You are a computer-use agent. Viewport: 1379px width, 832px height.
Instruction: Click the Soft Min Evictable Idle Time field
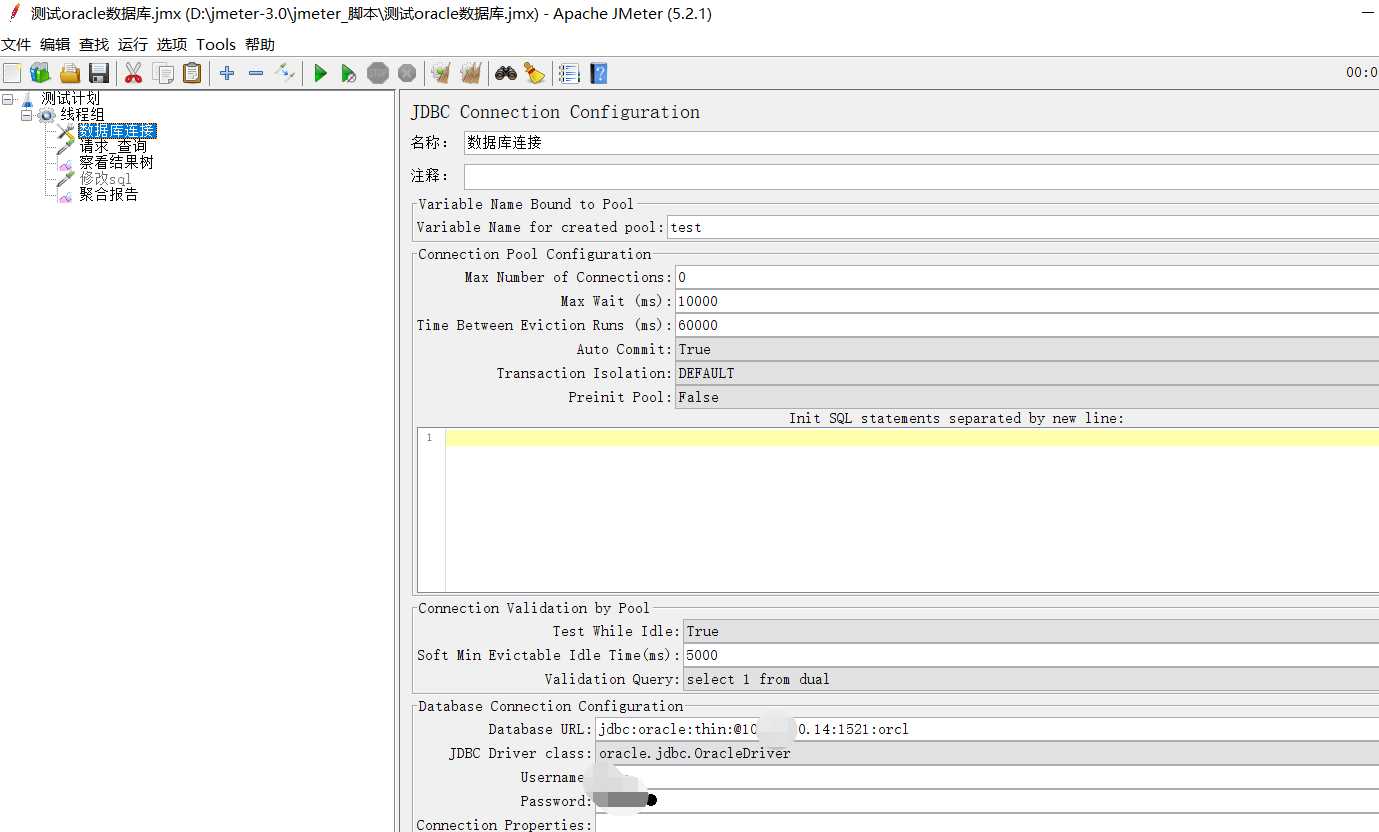point(1031,655)
